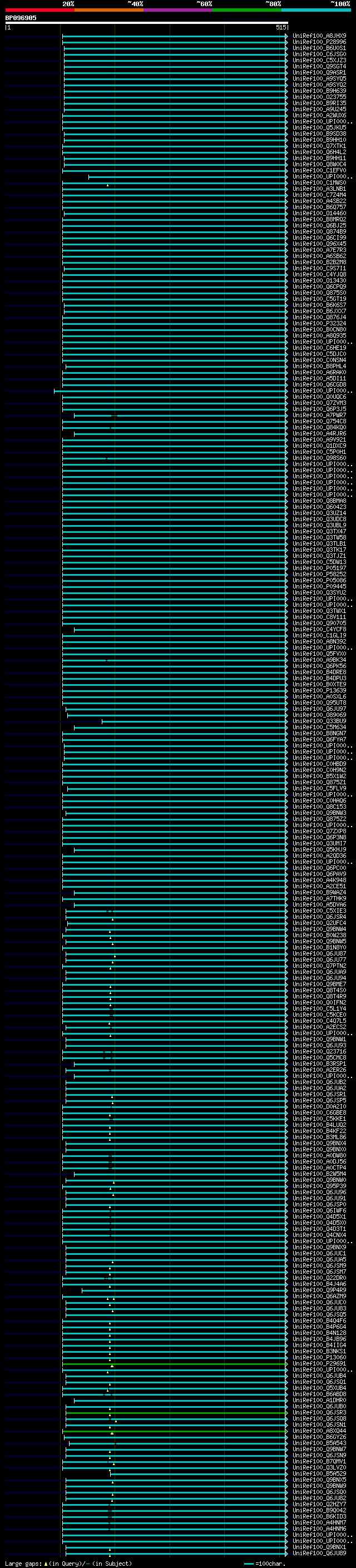Select hit label UniRef100_C8V111
This screenshot has width=356, height=1568.
coord(319,617)
